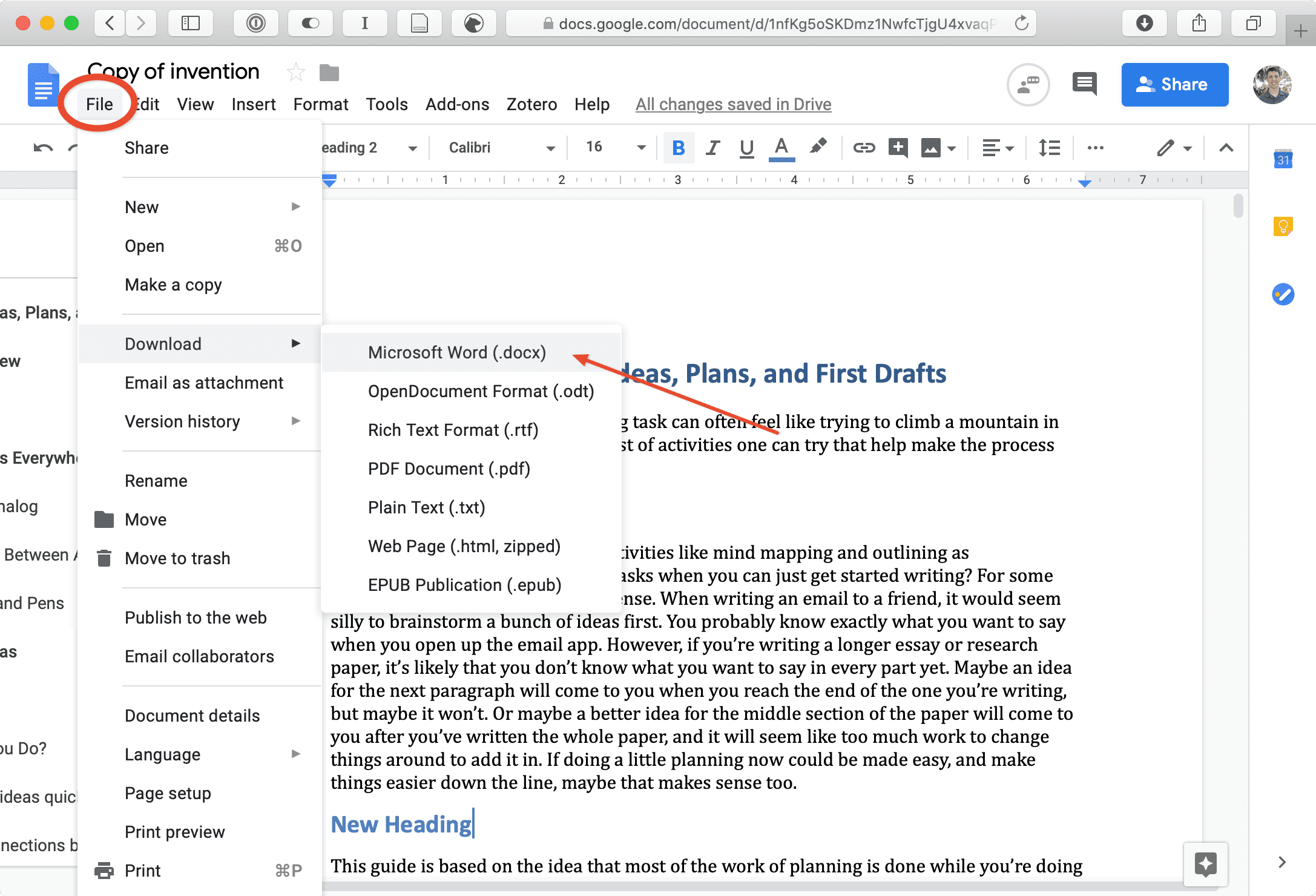Open the File menu
Image resolution: width=1316 pixels, height=896 pixels.
tap(99, 104)
